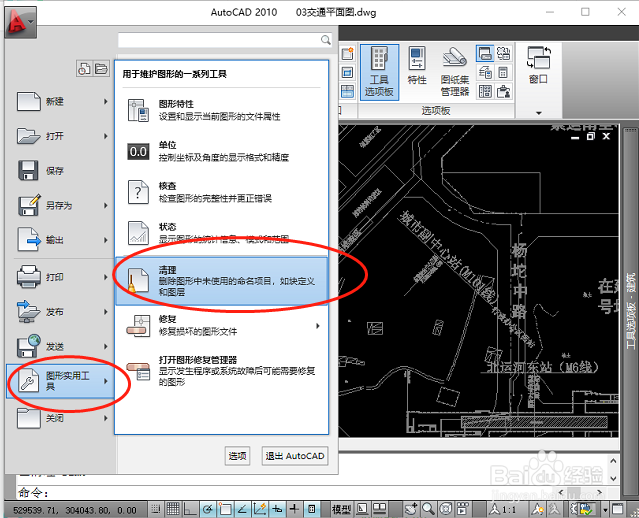Click the DesignCenter icon in ribbon palettes
The height and width of the screenshot is (518, 639).
(x=485, y=91)
